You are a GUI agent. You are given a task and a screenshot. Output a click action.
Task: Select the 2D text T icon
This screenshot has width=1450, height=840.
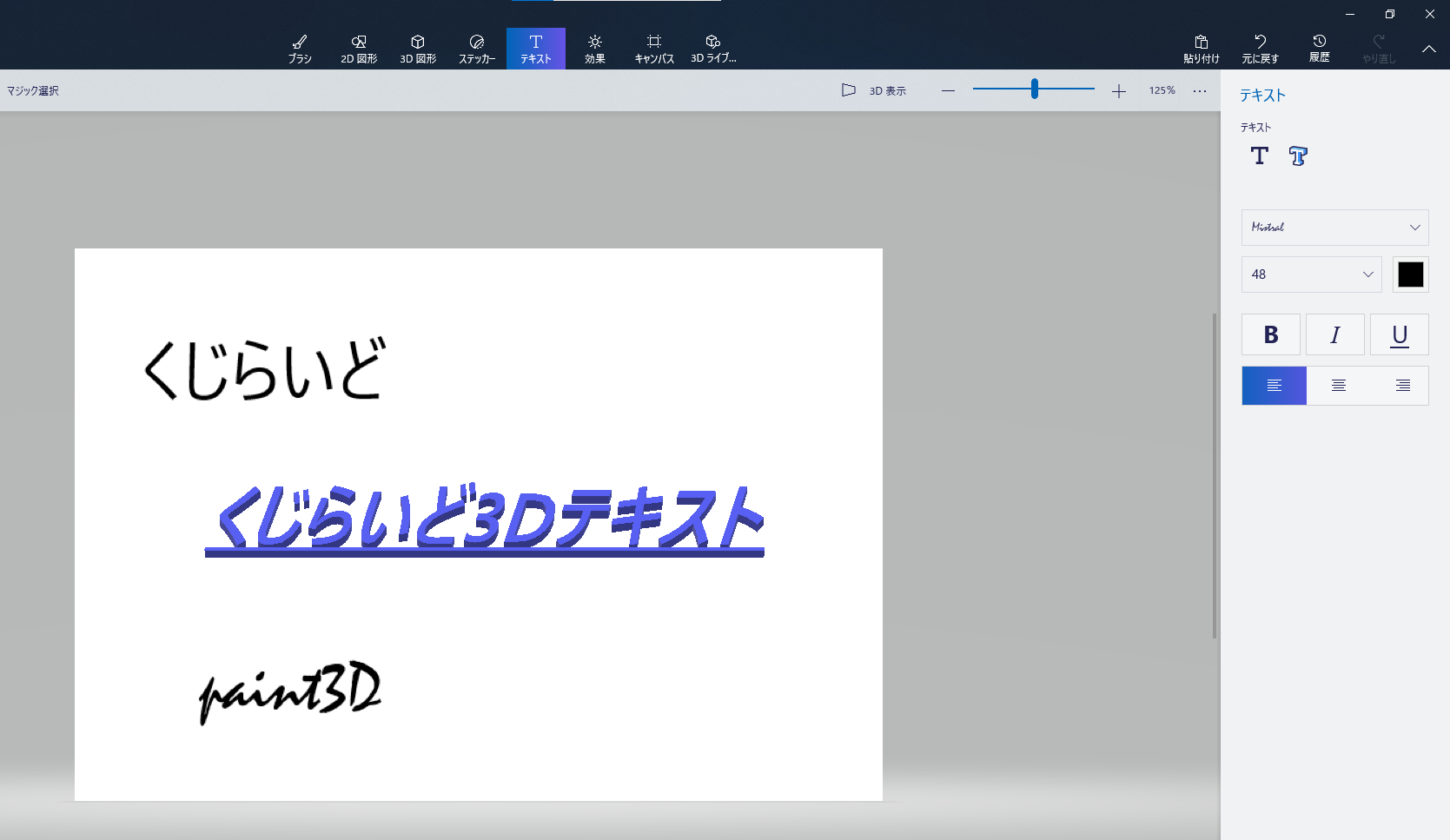pos(1260,155)
